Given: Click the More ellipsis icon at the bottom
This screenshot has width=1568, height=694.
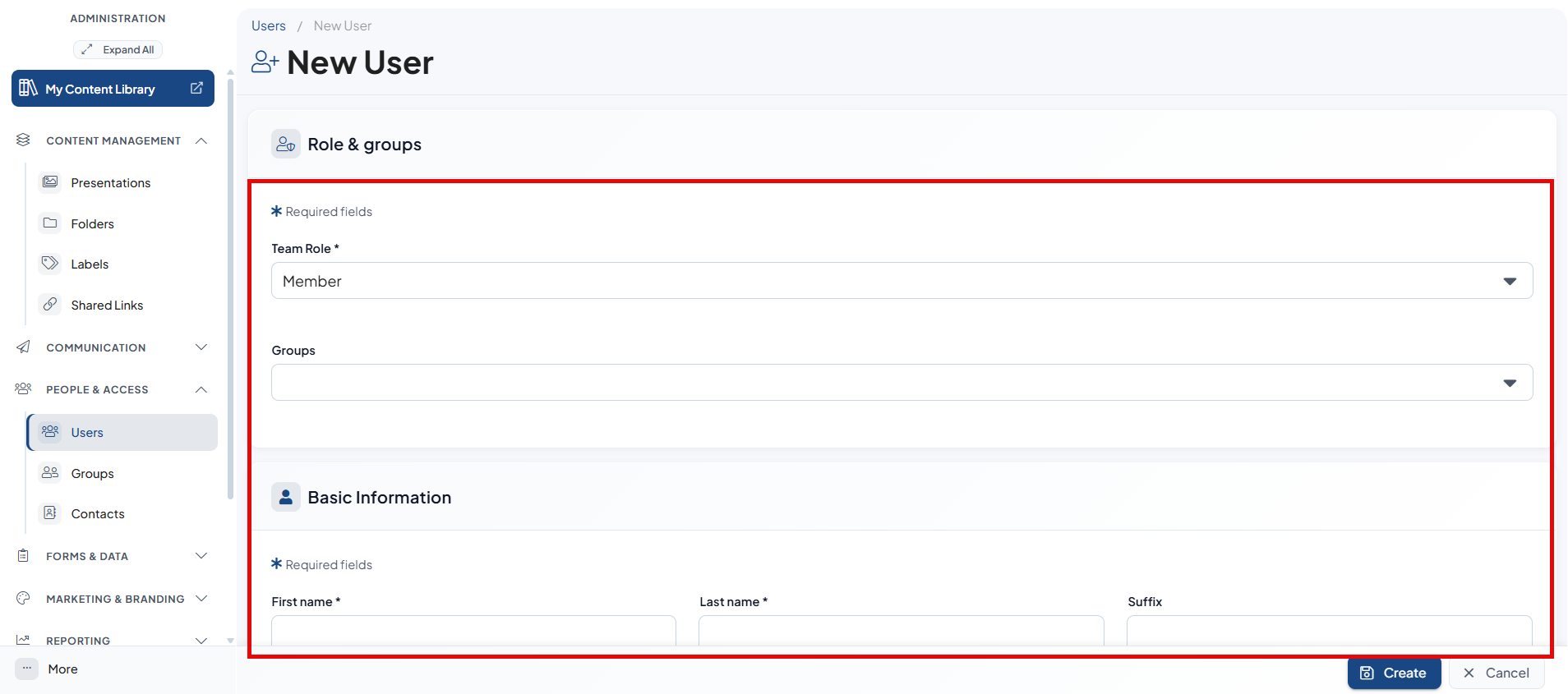Looking at the screenshot, I should pyautogui.click(x=27, y=669).
